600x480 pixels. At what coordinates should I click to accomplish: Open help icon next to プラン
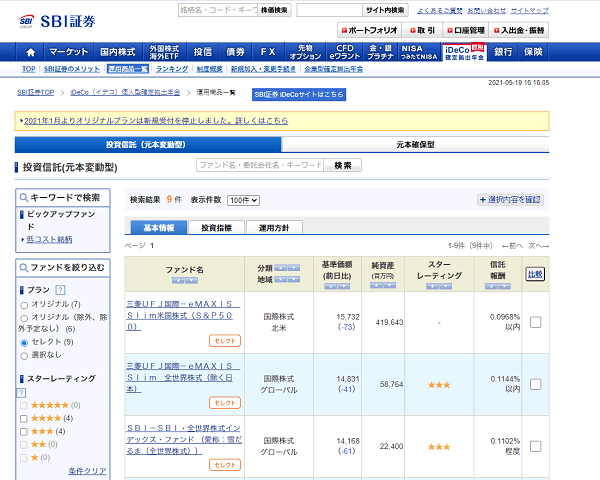point(60,290)
